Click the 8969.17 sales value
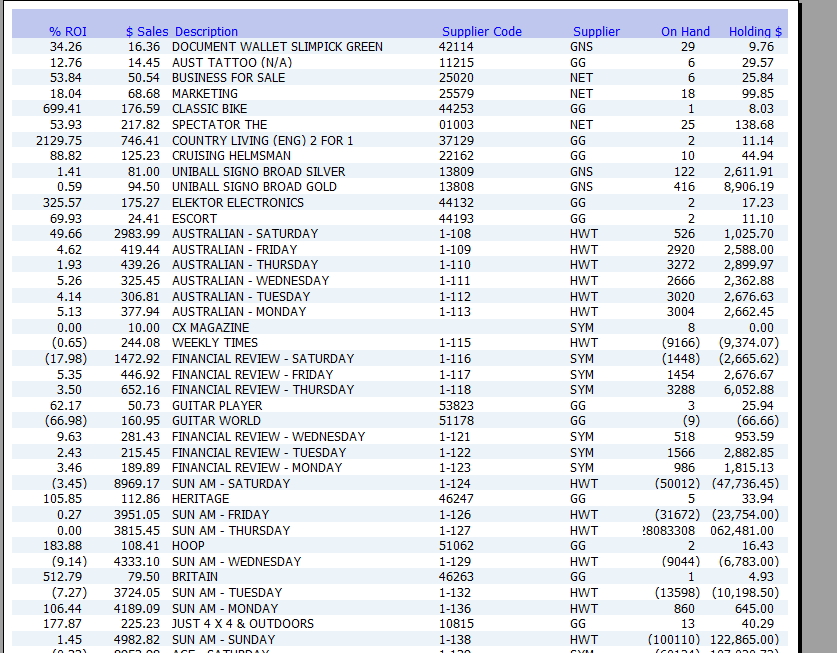Screen dimensions: 837x653 tap(137, 483)
